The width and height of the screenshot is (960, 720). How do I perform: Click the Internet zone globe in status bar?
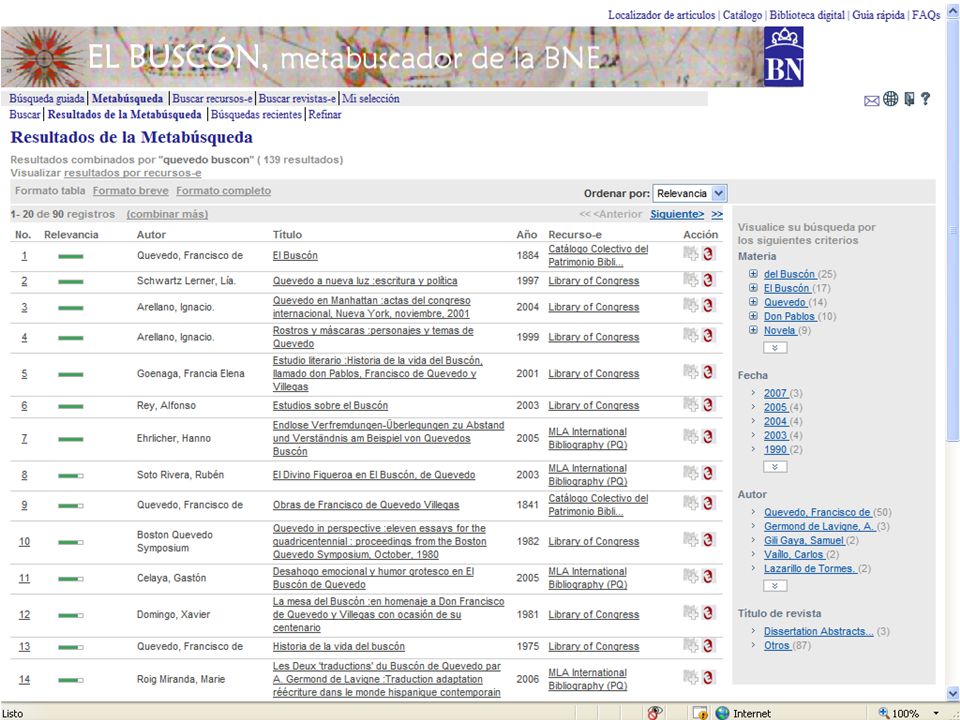click(x=723, y=713)
